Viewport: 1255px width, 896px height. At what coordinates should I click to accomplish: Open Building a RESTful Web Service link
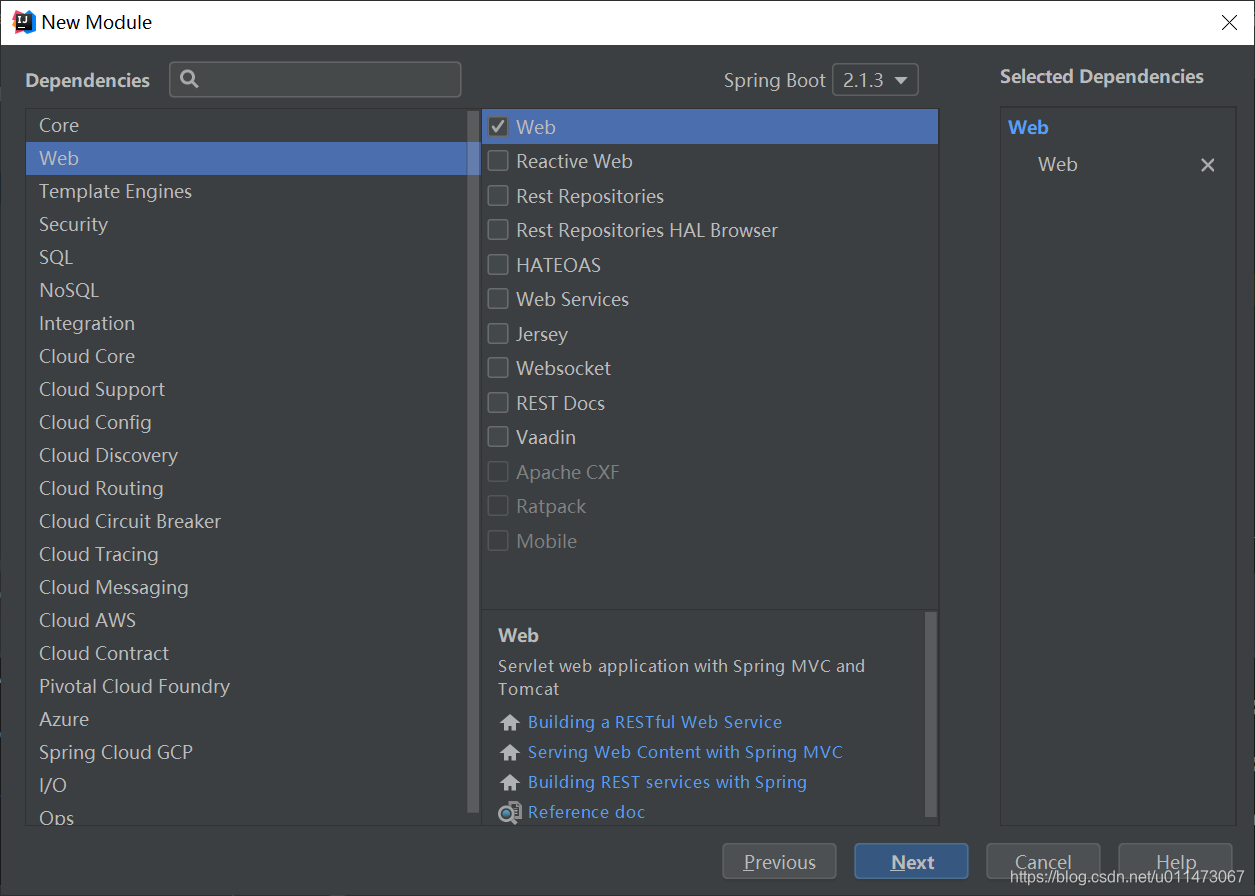tap(655, 722)
